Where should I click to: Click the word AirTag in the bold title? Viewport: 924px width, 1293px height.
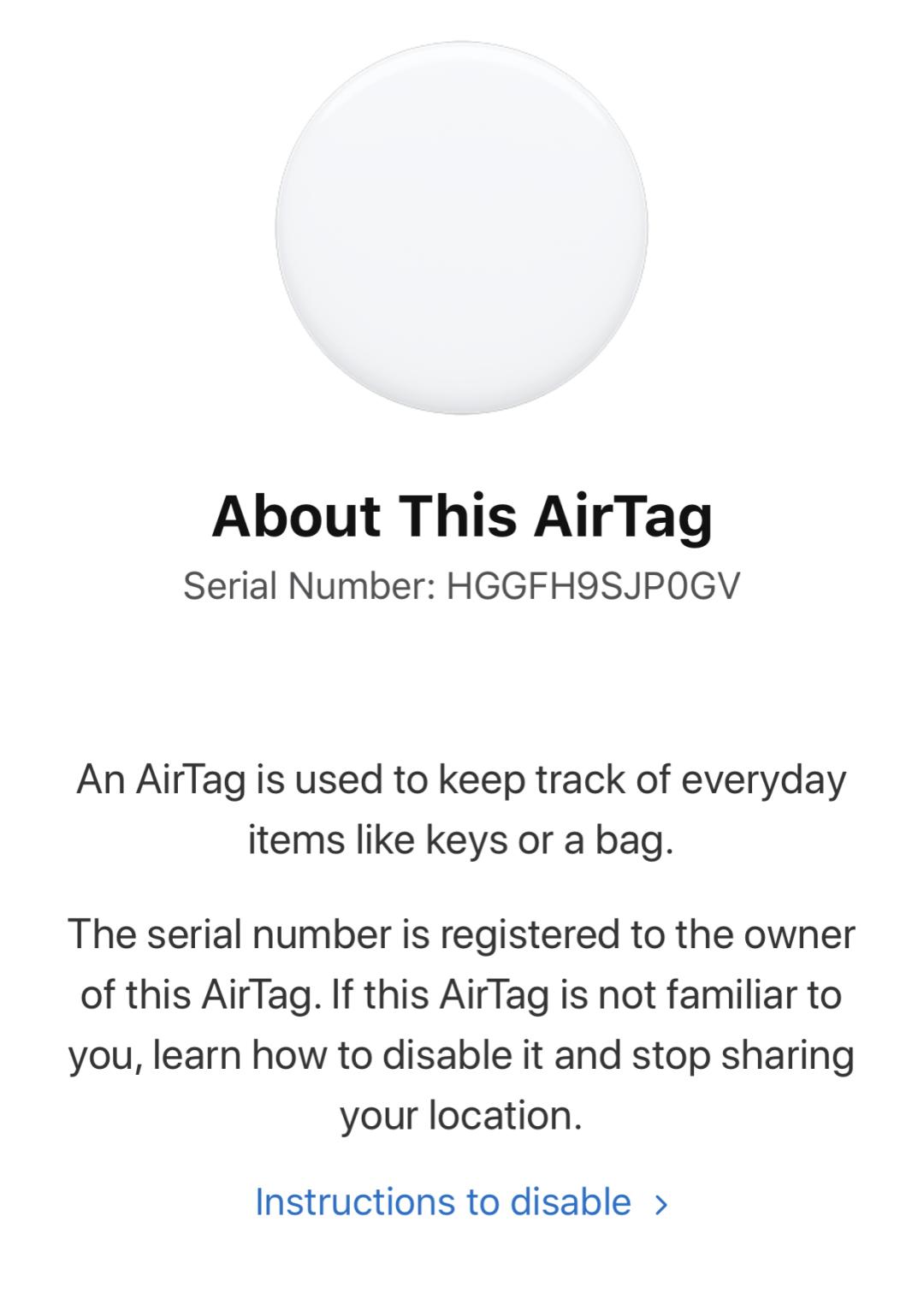click(x=623, y=517)
